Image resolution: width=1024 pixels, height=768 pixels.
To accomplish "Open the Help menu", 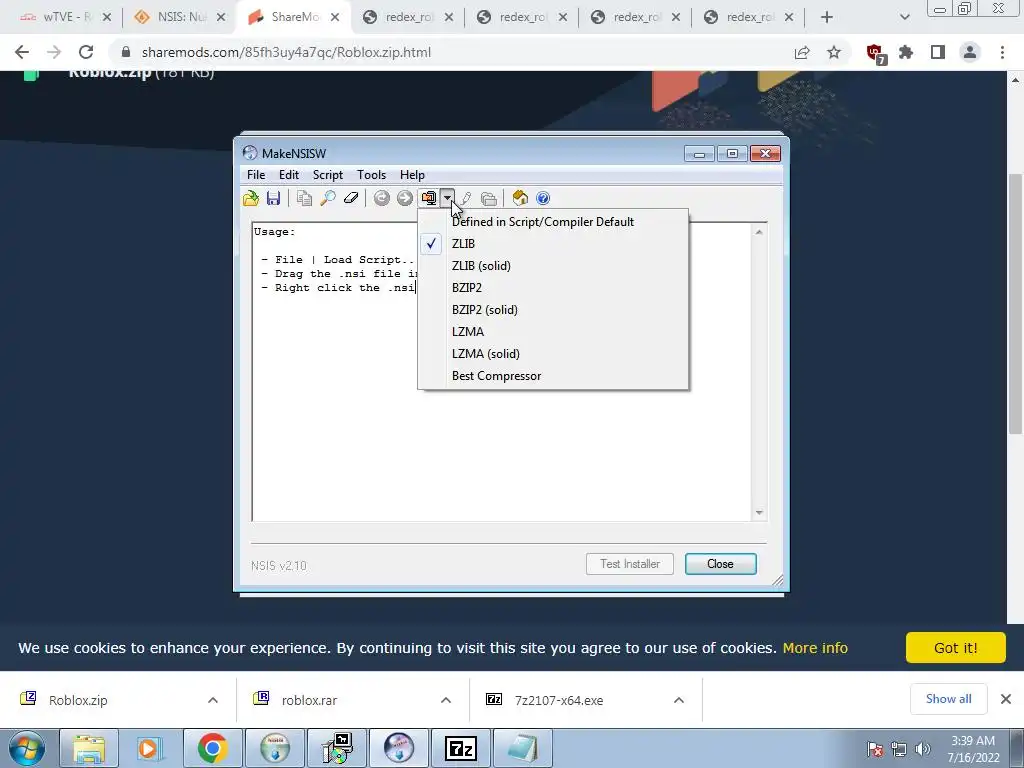I will coord(412,175).
